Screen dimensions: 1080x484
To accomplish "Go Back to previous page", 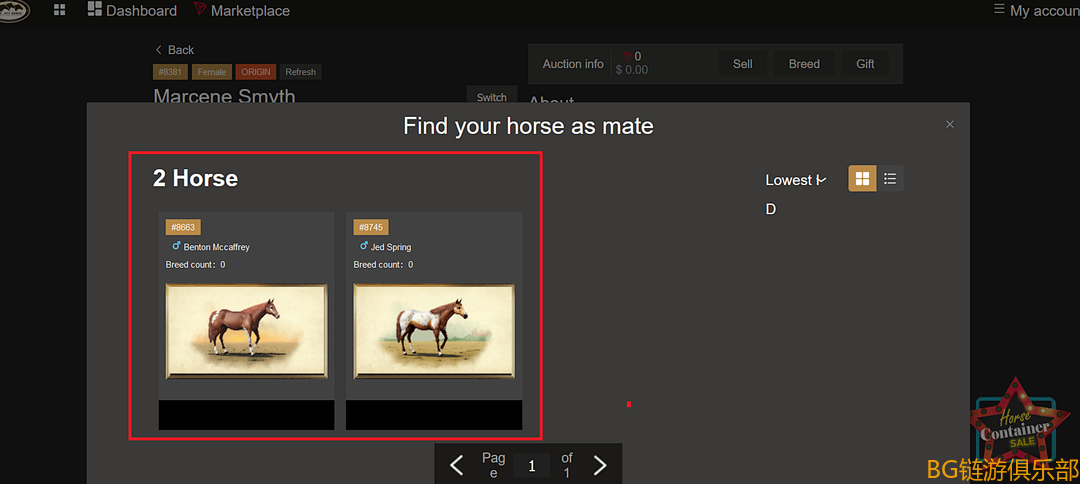I will (174, 50).
